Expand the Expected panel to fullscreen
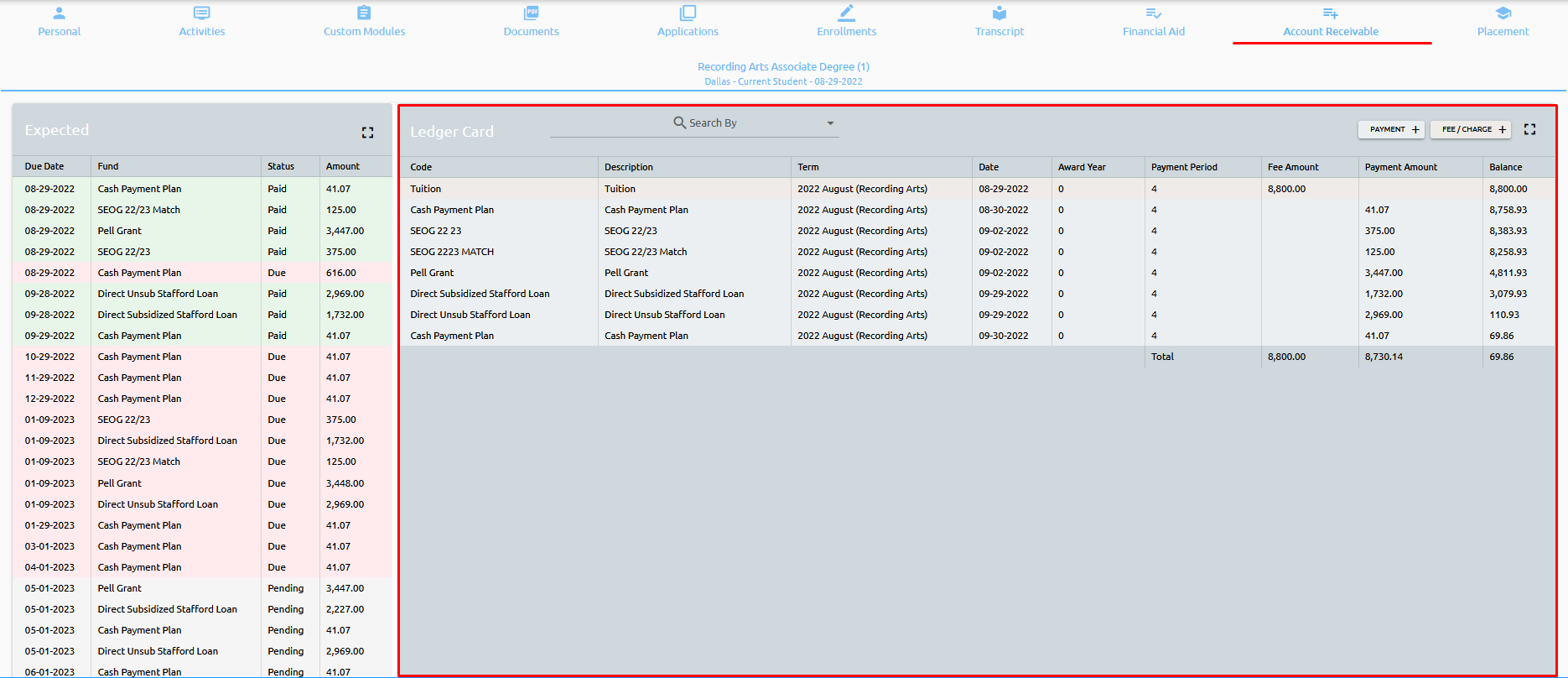This screenshot has height=678, width=1568. tap(367, 133)
